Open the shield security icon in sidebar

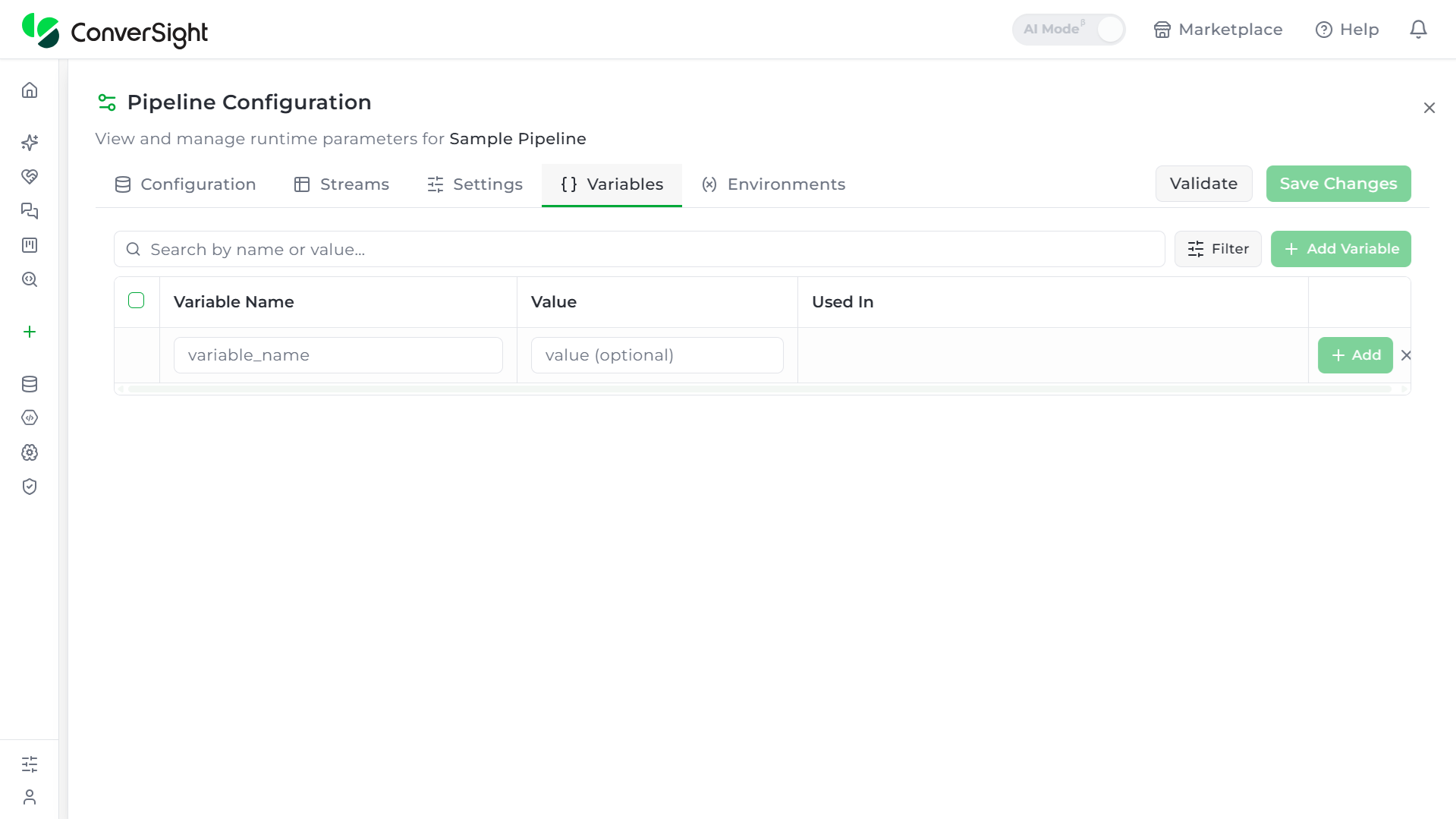coord(30,487)
